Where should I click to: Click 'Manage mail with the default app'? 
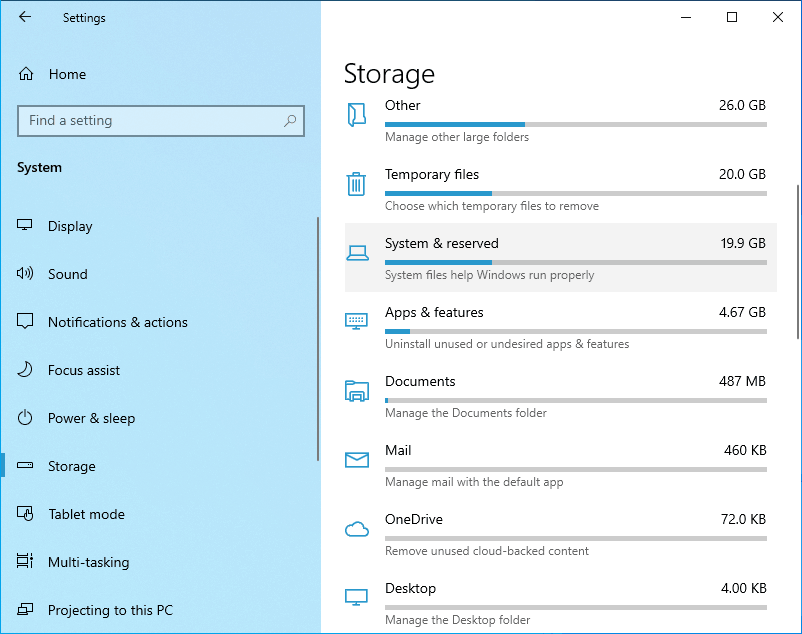click(474, 482)
